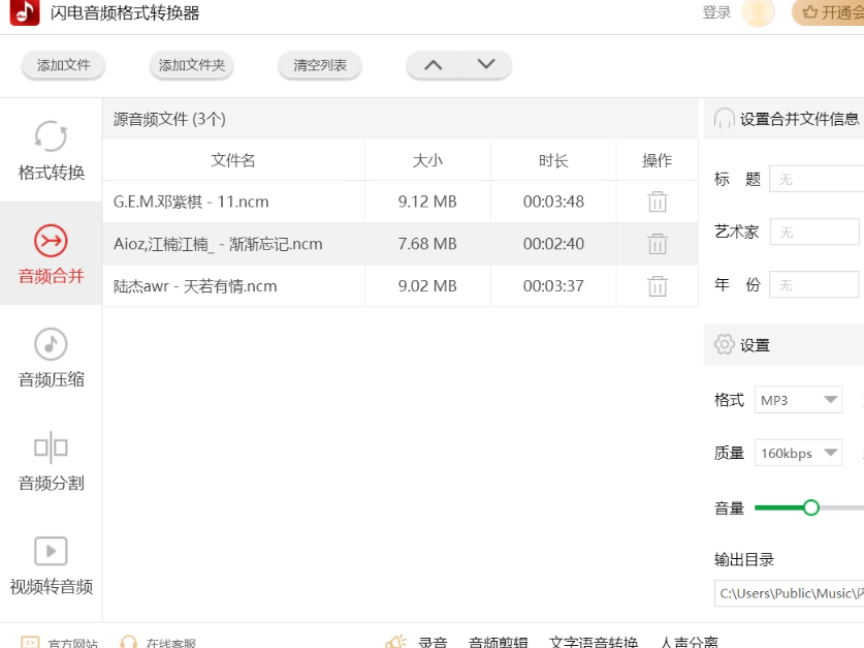Click the 00:03:48 duration cell
Screen dimensions: 864x648
pos(553,202)
